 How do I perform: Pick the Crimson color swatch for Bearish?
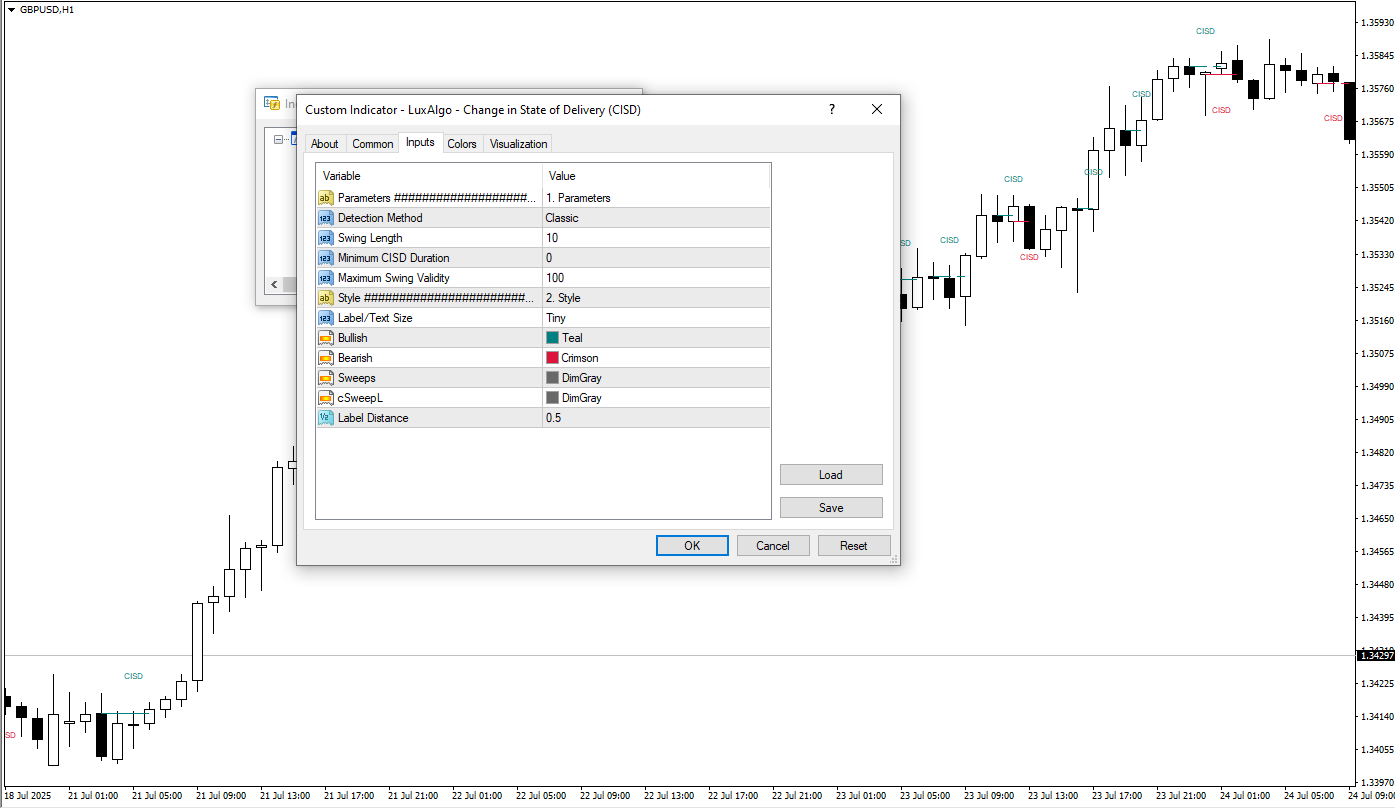[552, 358]
